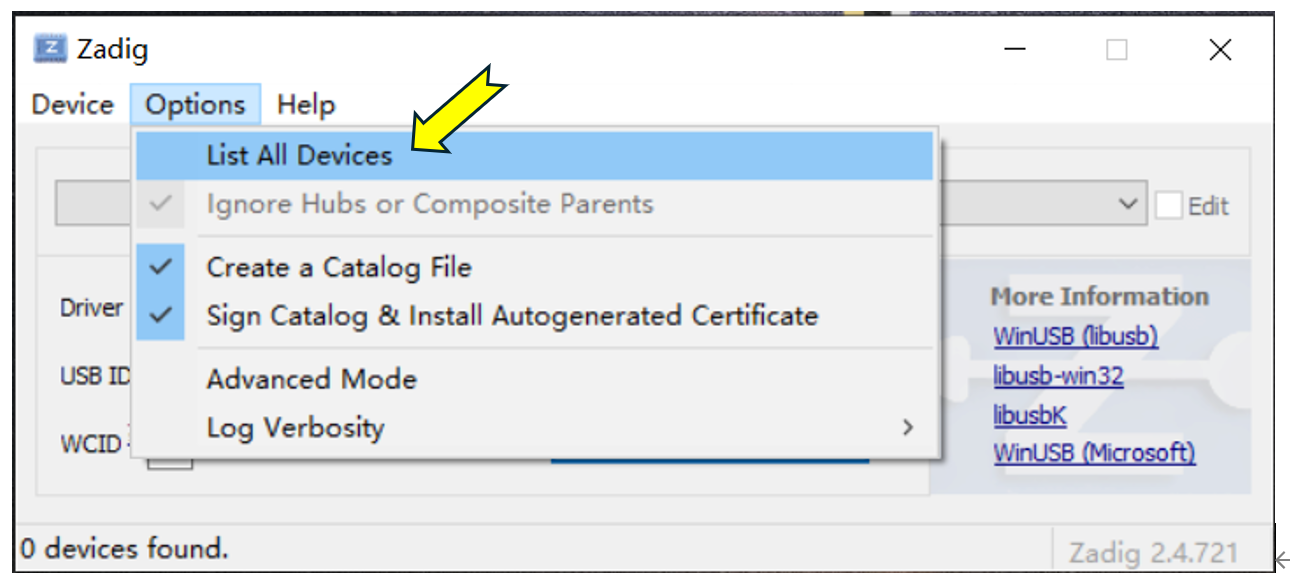Screen dimensions: 1290x581
Task: Open the libusb-win32 link
Action: [1058, 376]
